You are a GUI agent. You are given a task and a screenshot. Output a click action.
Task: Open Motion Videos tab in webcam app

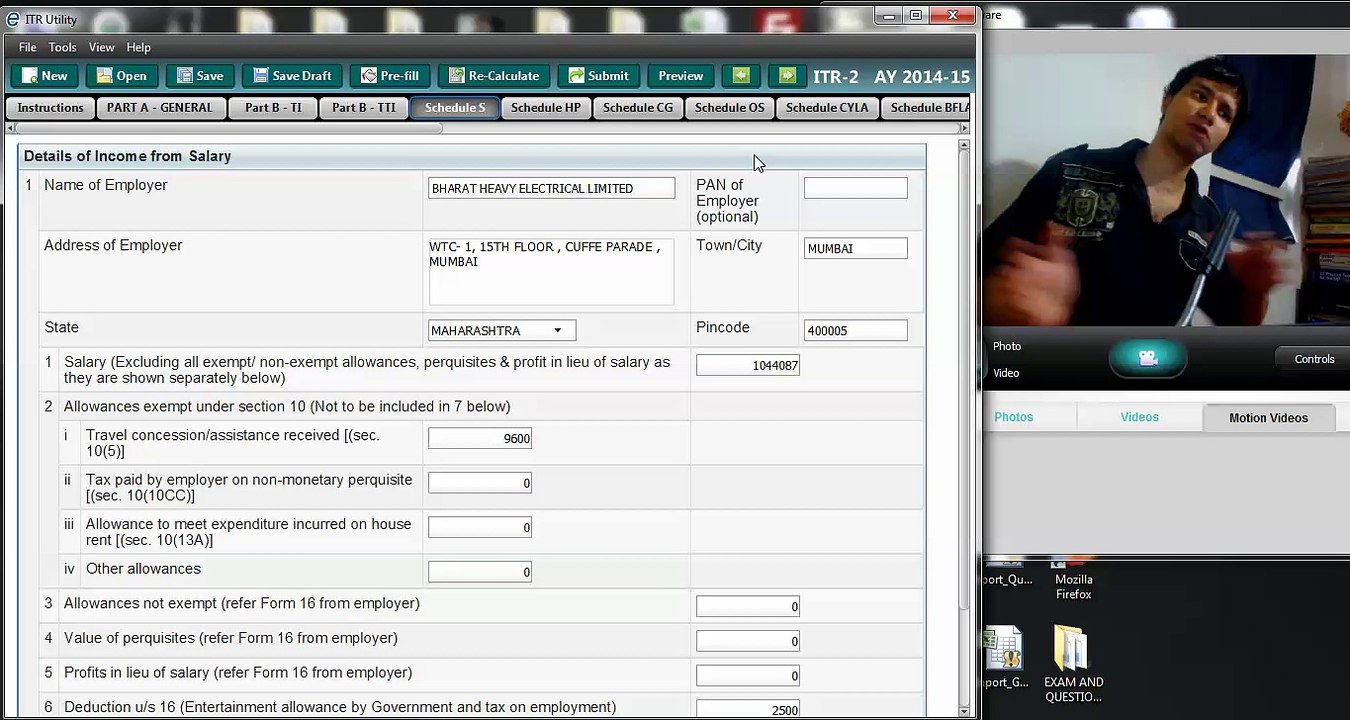click(x=1268, y=418)
